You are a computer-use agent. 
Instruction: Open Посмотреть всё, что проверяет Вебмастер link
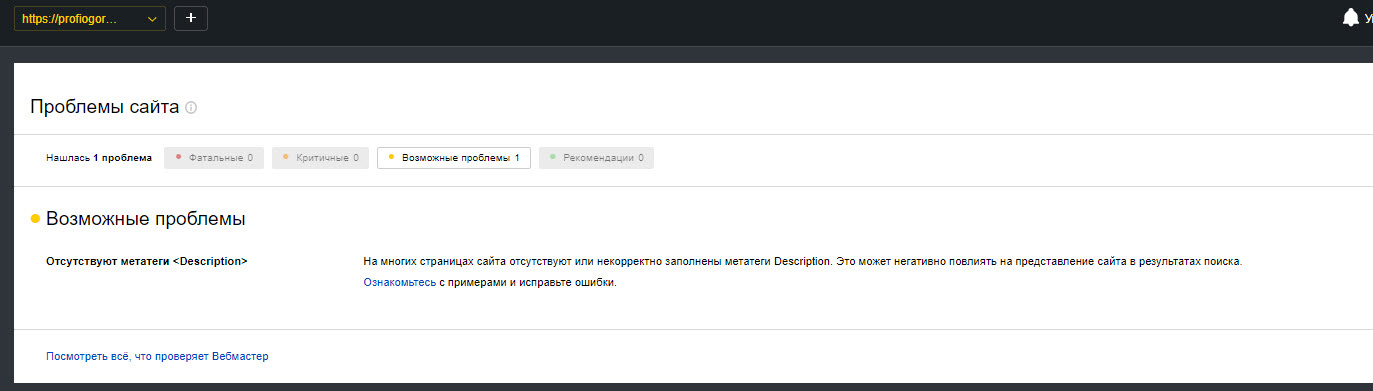coord(157,356)
